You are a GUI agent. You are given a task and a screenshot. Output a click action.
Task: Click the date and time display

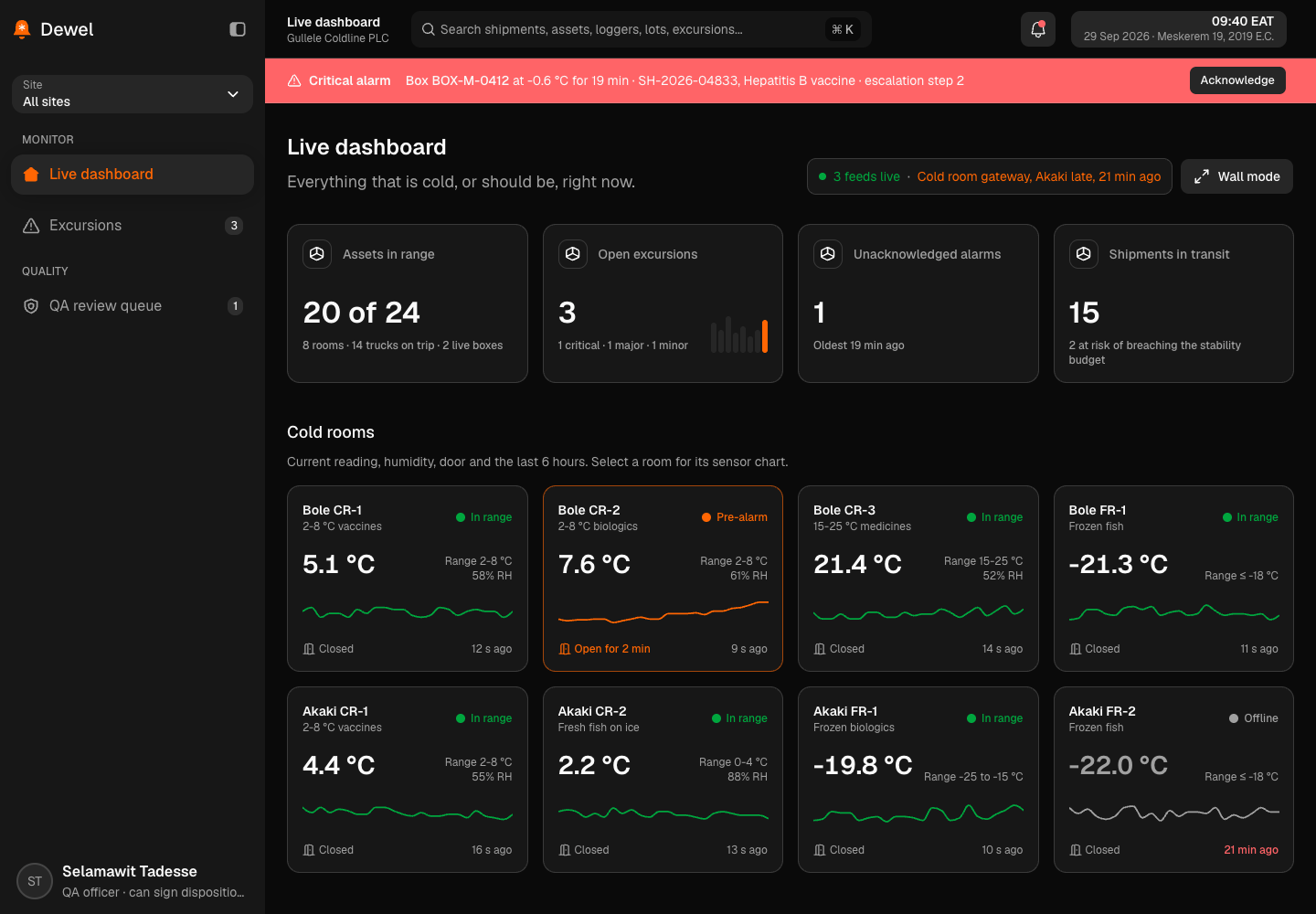[1179, 29]
